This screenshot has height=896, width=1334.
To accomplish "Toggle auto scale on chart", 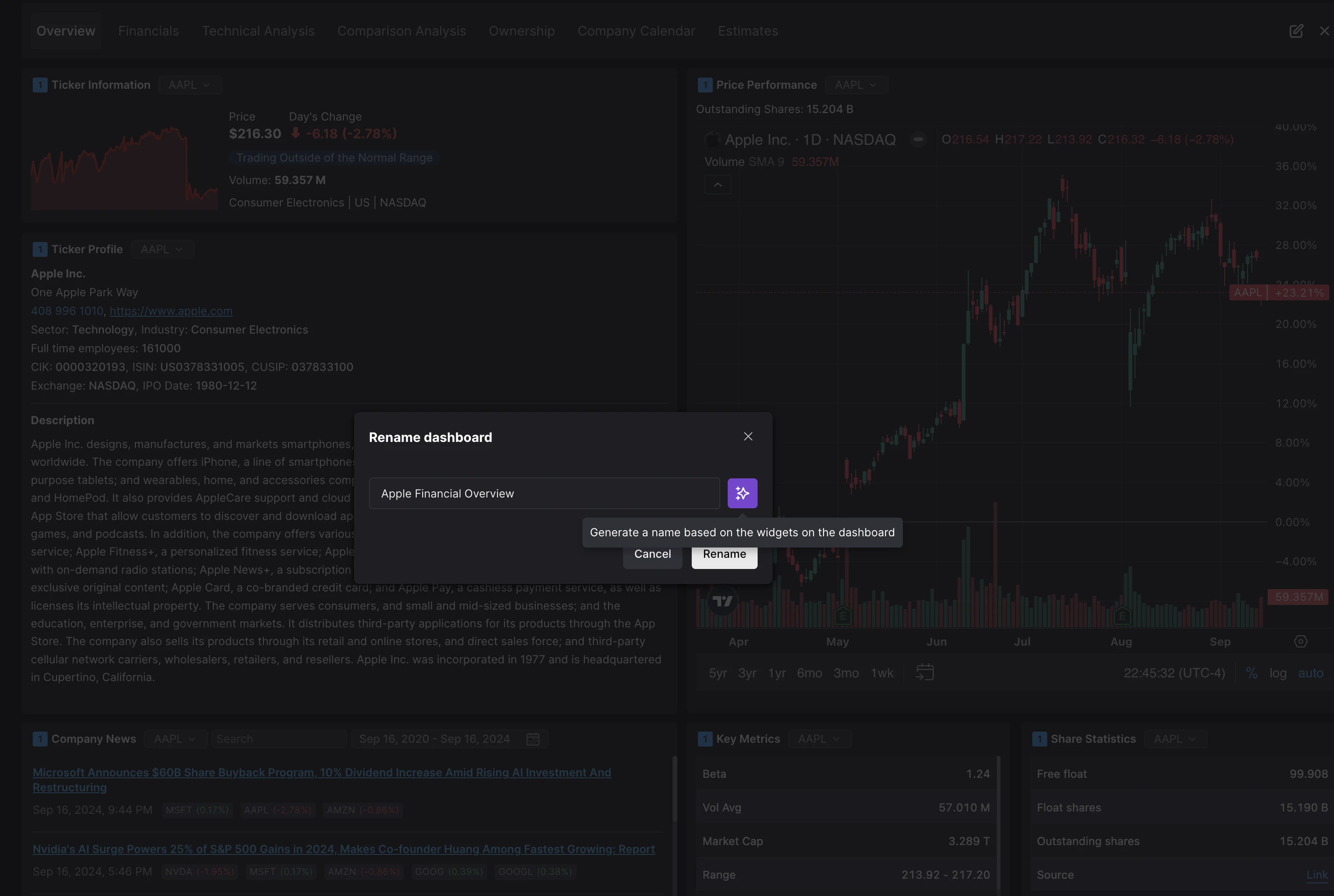I will tap(1310, 673).
